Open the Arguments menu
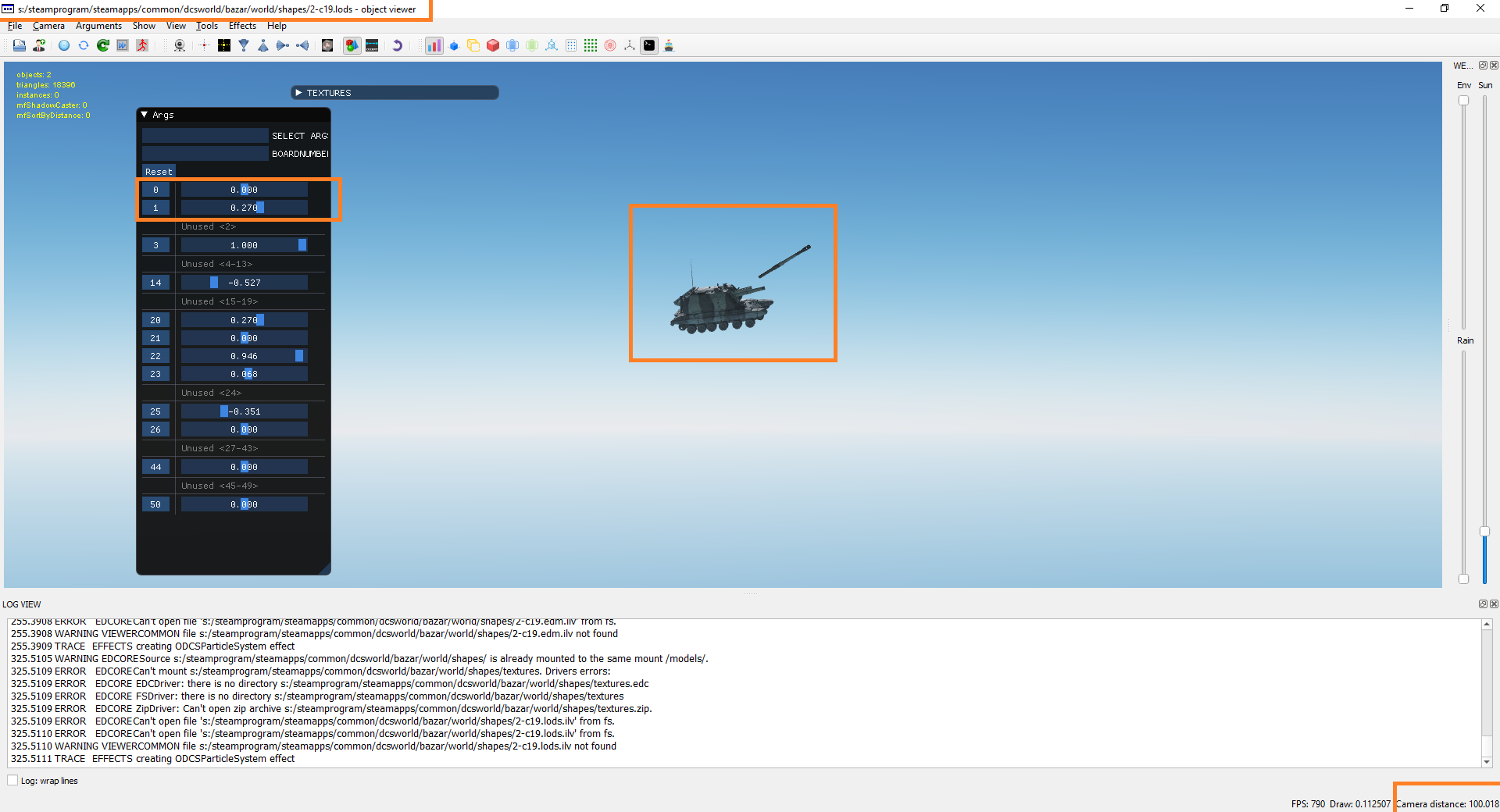The width and height of the screenshot is (1500, 812). 98,26
